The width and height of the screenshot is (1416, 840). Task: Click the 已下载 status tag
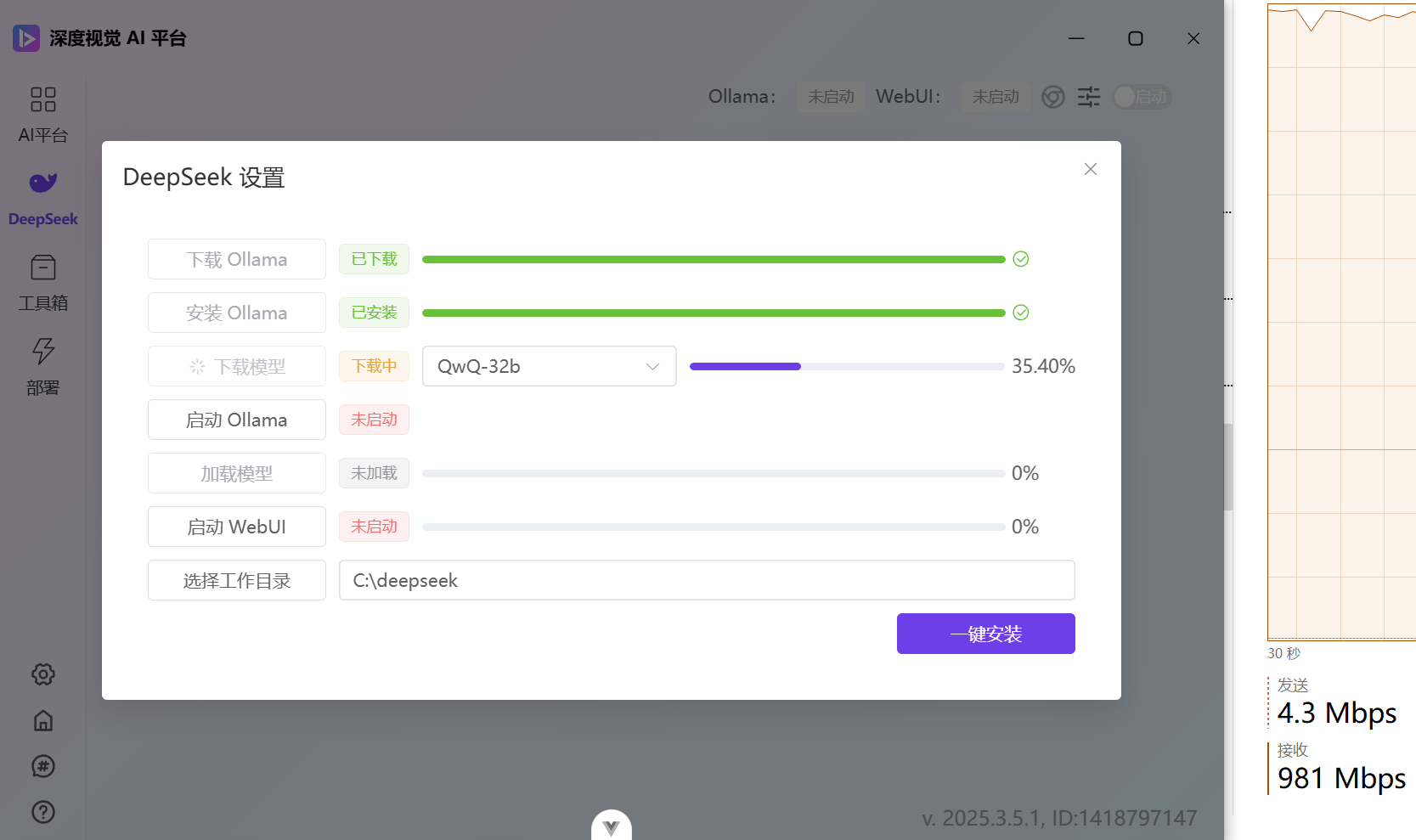tap(374, 259)
